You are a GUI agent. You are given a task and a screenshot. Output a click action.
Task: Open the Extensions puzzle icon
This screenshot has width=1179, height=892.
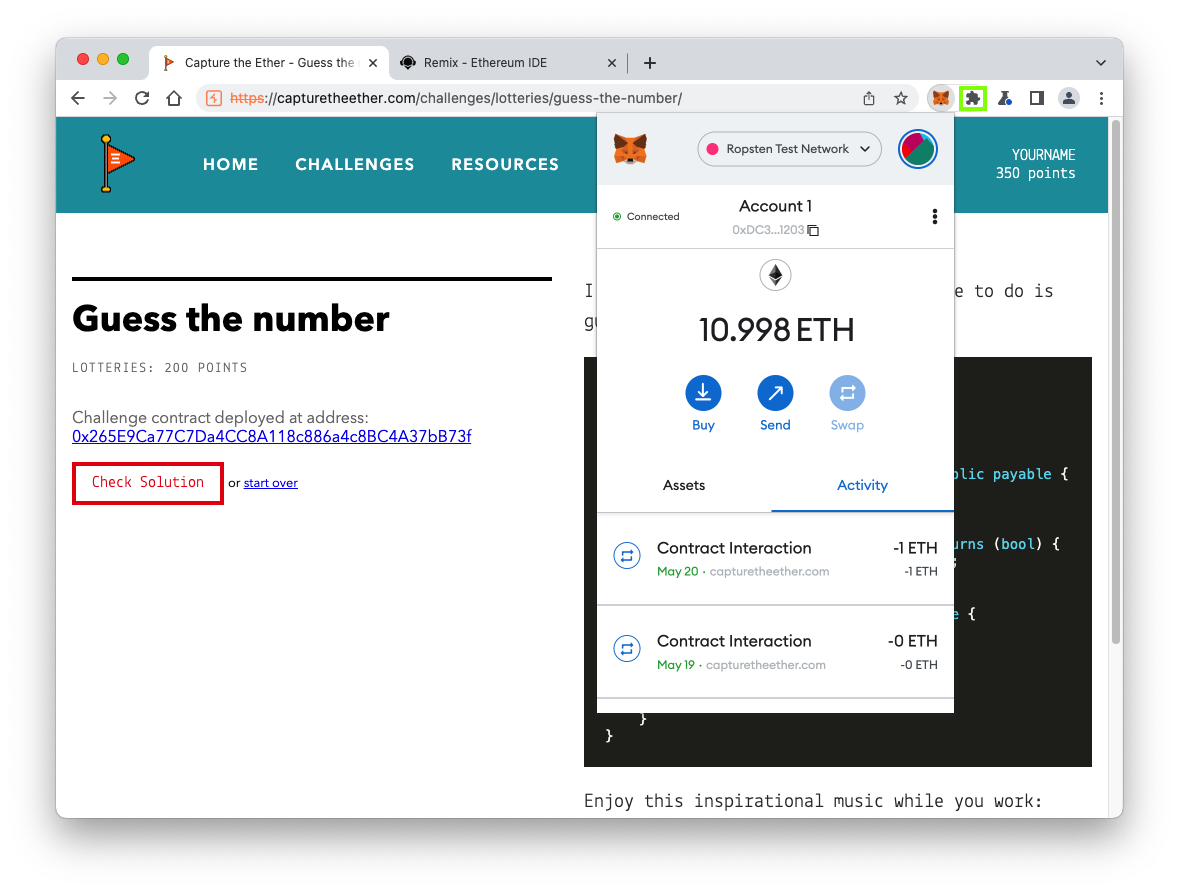point(973,99)
